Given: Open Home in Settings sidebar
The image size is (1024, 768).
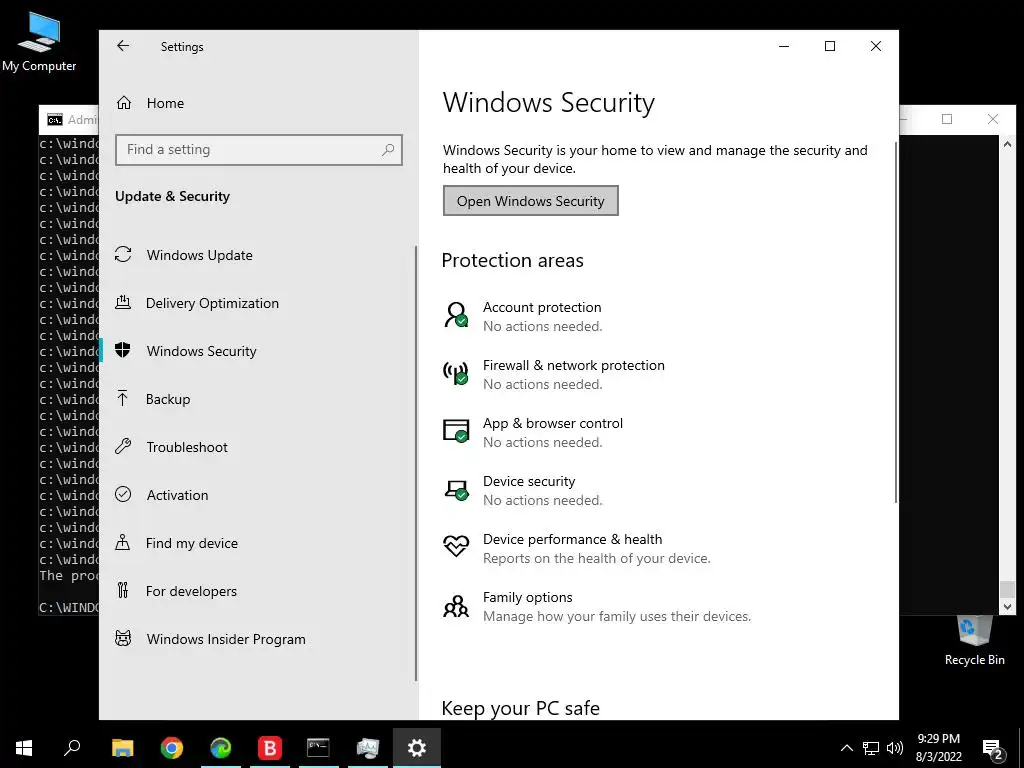Looking at the screenshot, I should [259, 103].
